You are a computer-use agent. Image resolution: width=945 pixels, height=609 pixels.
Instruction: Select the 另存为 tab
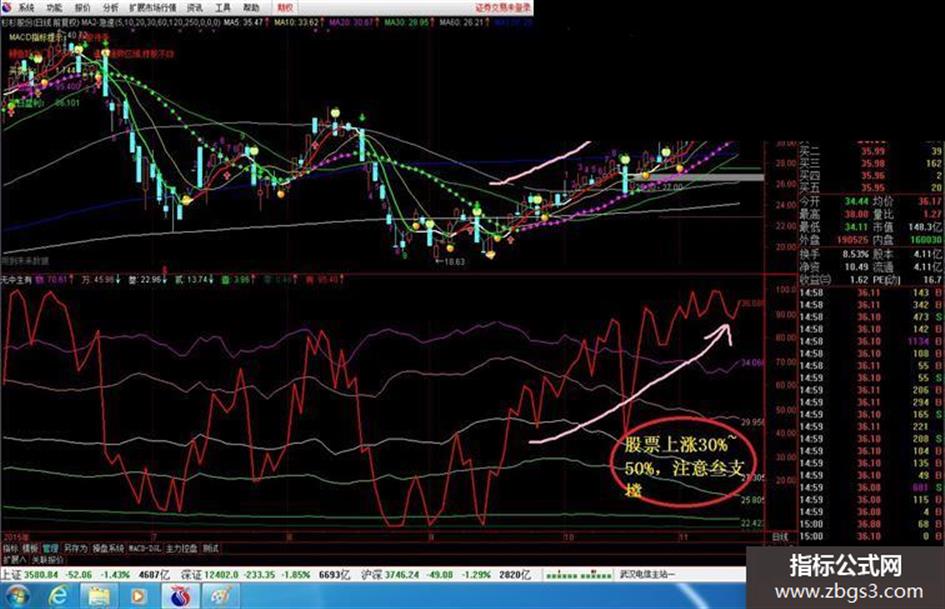point(75,548)
